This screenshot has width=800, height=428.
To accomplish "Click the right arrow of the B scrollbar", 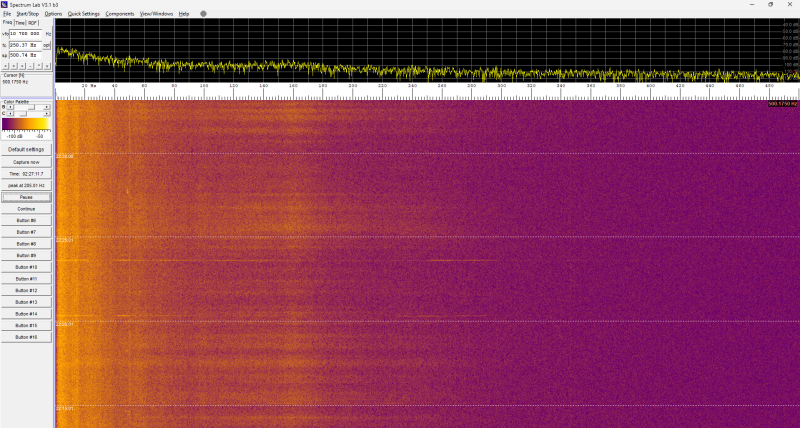I will click(47, 107).
